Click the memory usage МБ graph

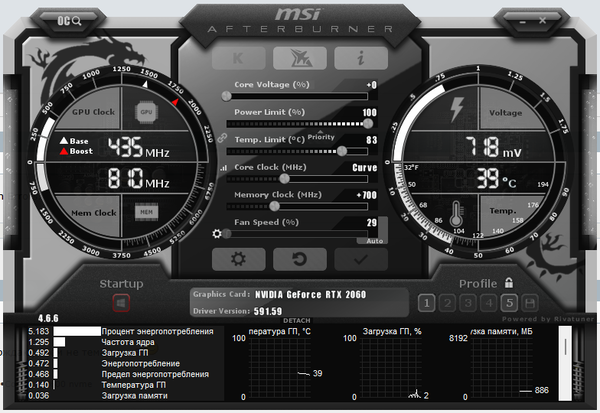pos(502,368)
